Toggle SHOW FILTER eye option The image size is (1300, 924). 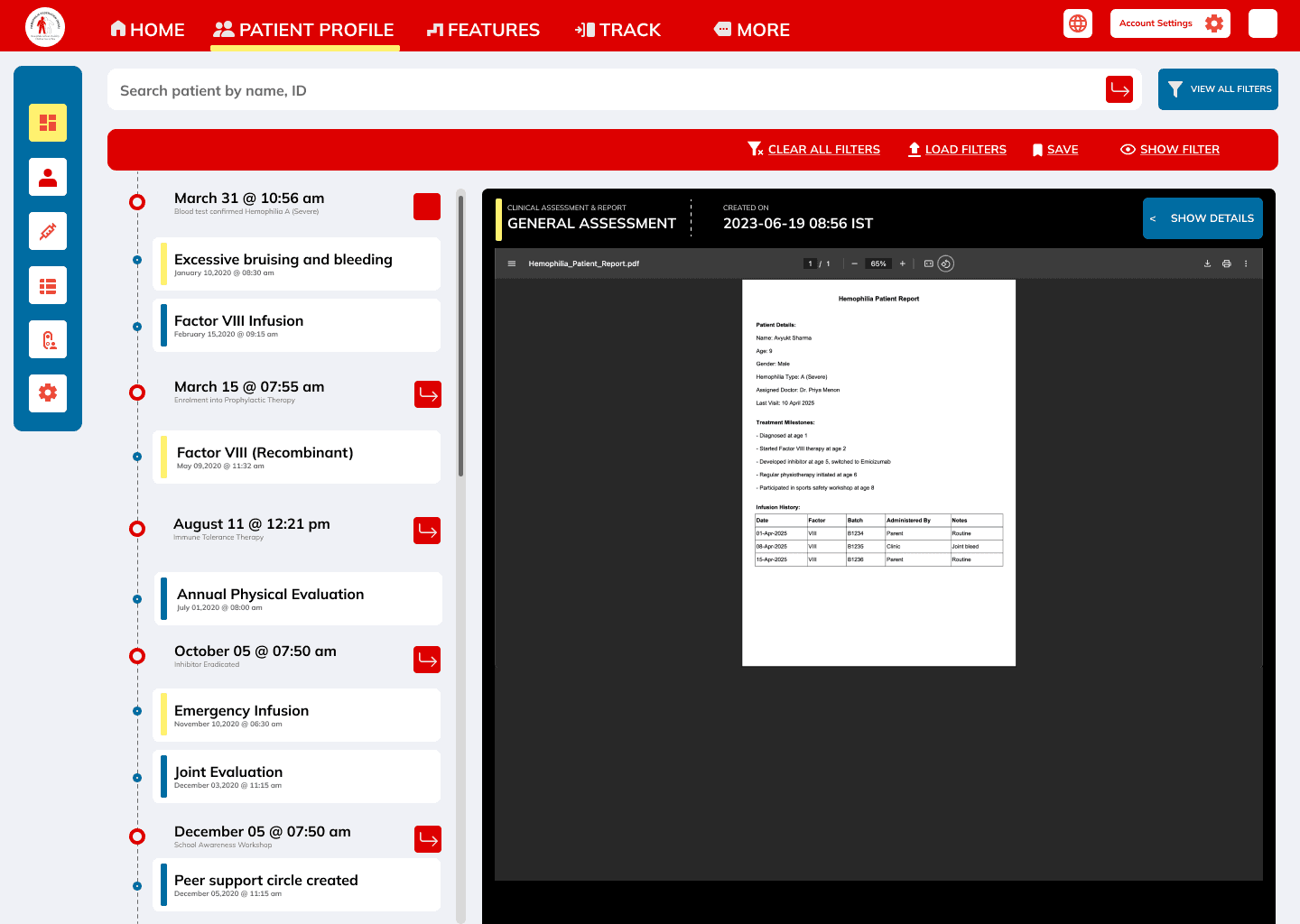pos(1170,149)
